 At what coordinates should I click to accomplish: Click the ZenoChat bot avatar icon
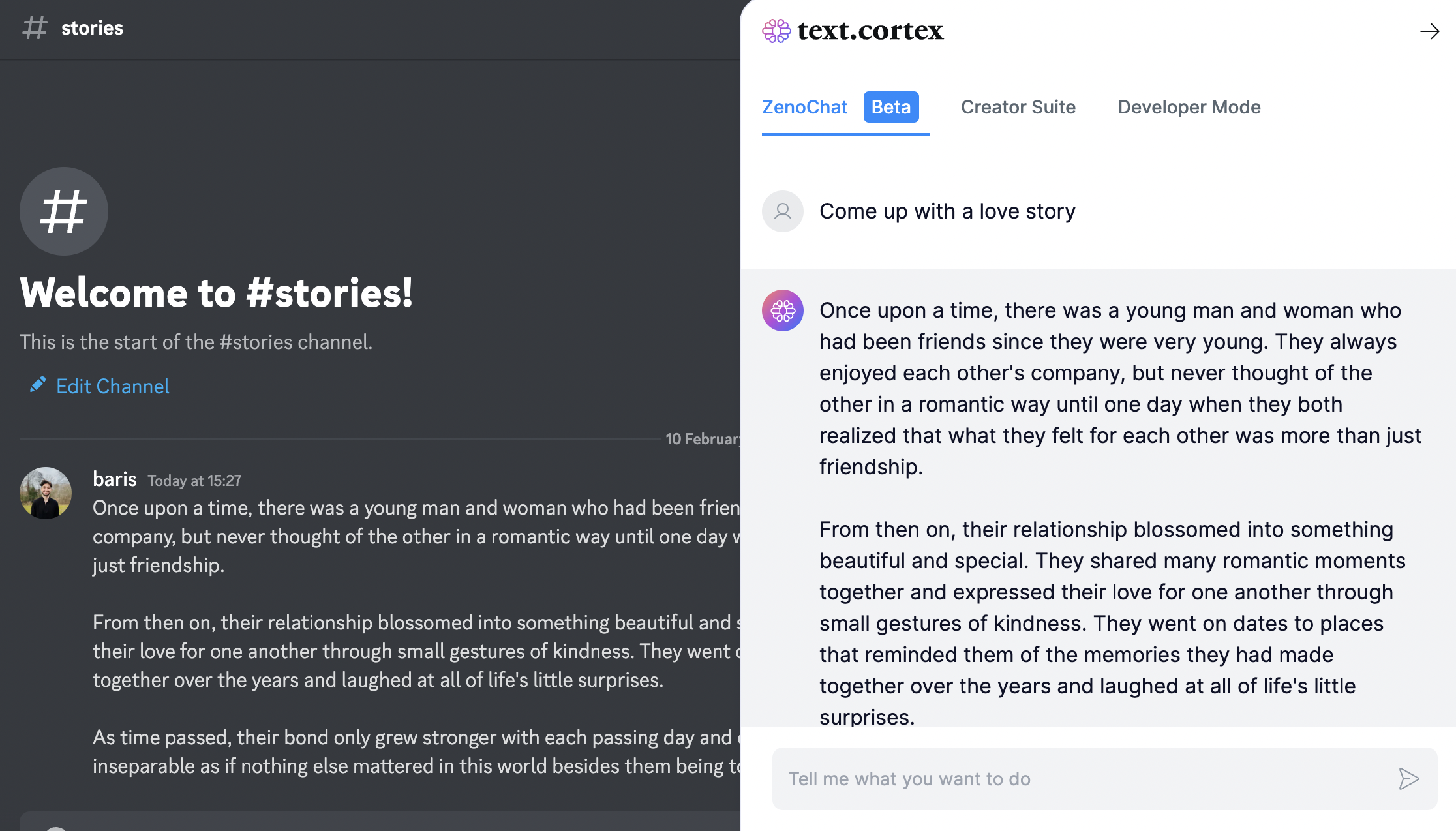[x=782, y=310]
